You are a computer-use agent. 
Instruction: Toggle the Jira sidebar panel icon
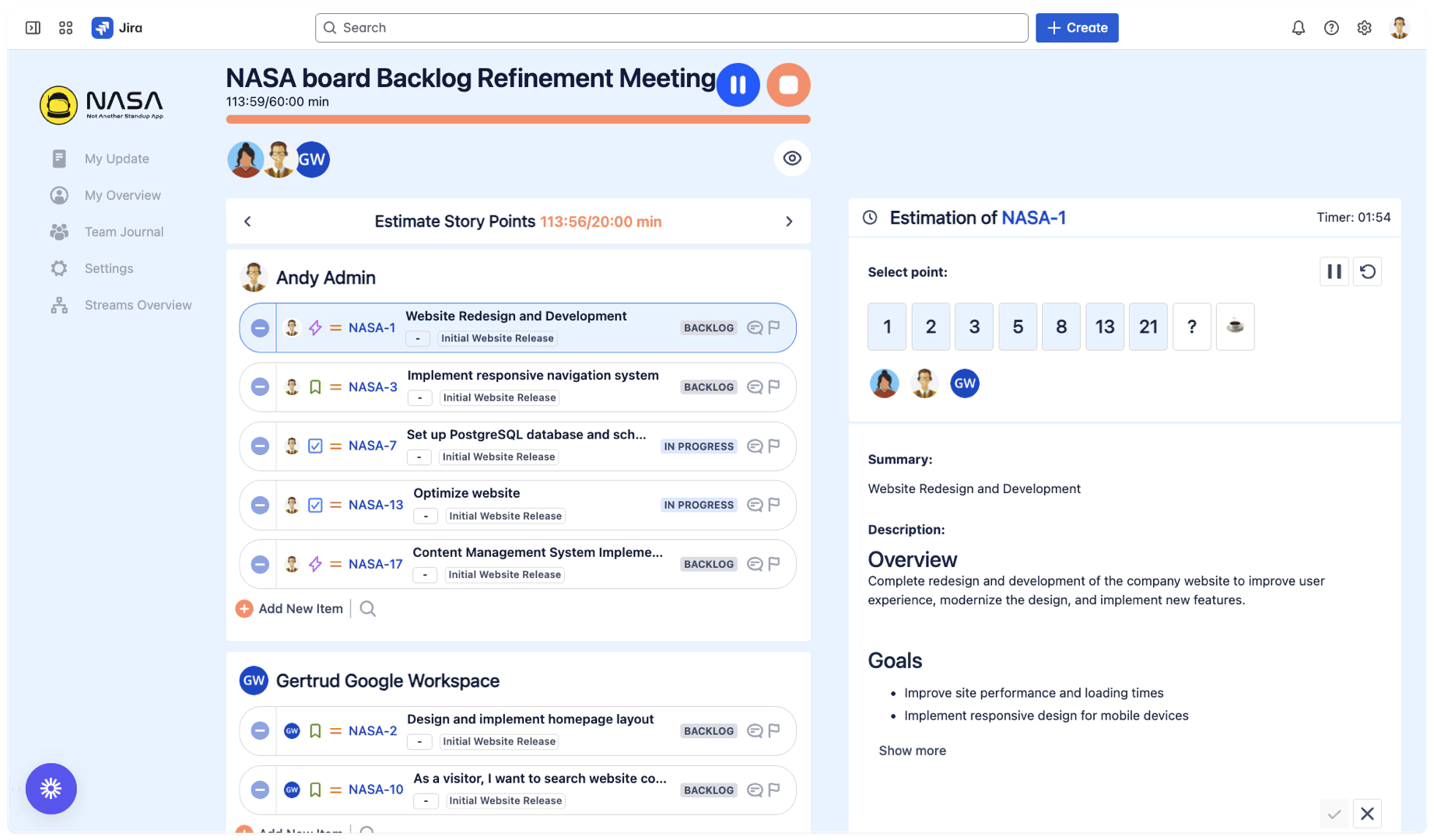[x=33, y=28]
